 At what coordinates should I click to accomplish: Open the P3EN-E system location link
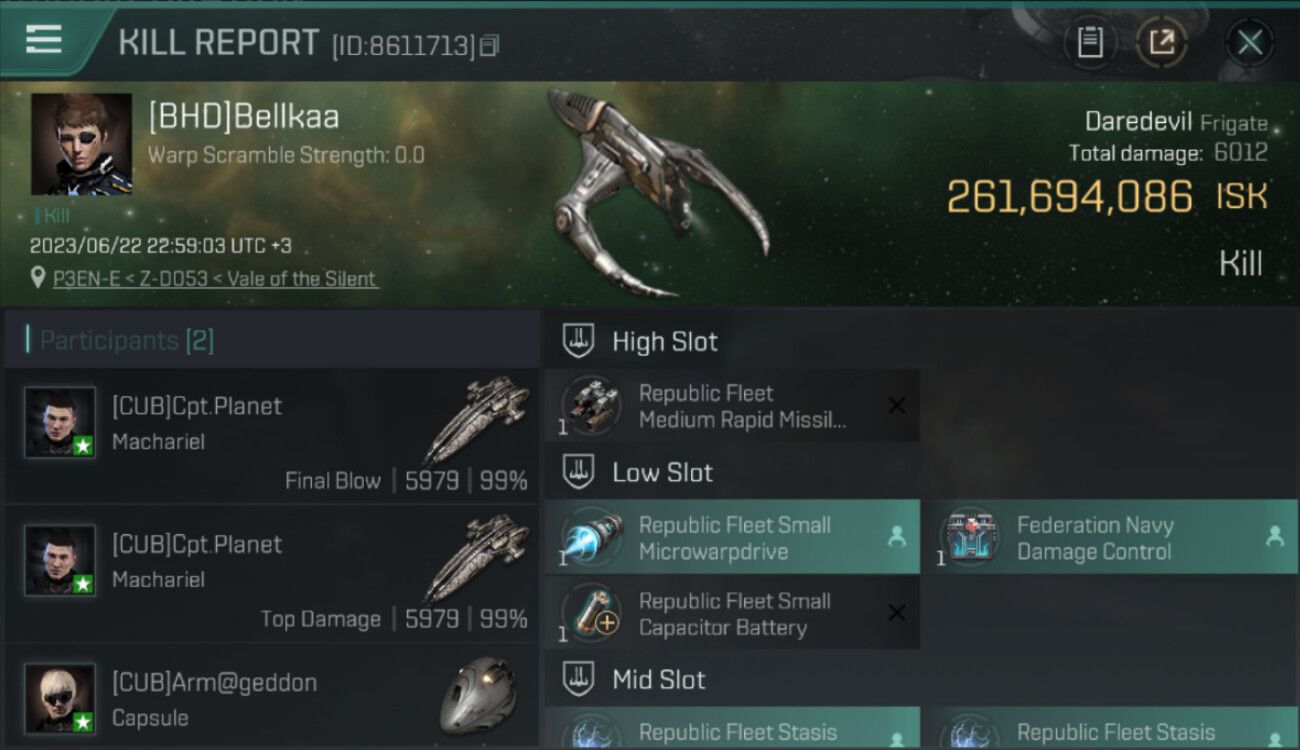click(215, 279)
